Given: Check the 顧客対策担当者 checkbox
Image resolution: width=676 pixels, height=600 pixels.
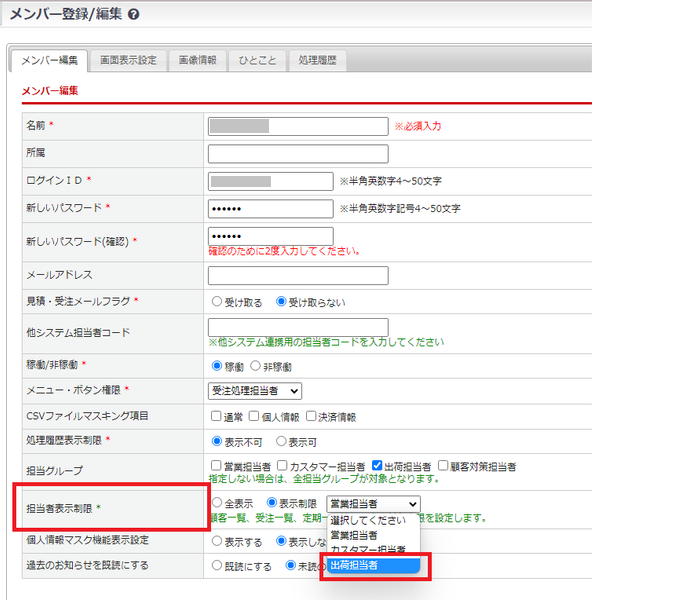Looking at the screenshot, I should [443, 466].
